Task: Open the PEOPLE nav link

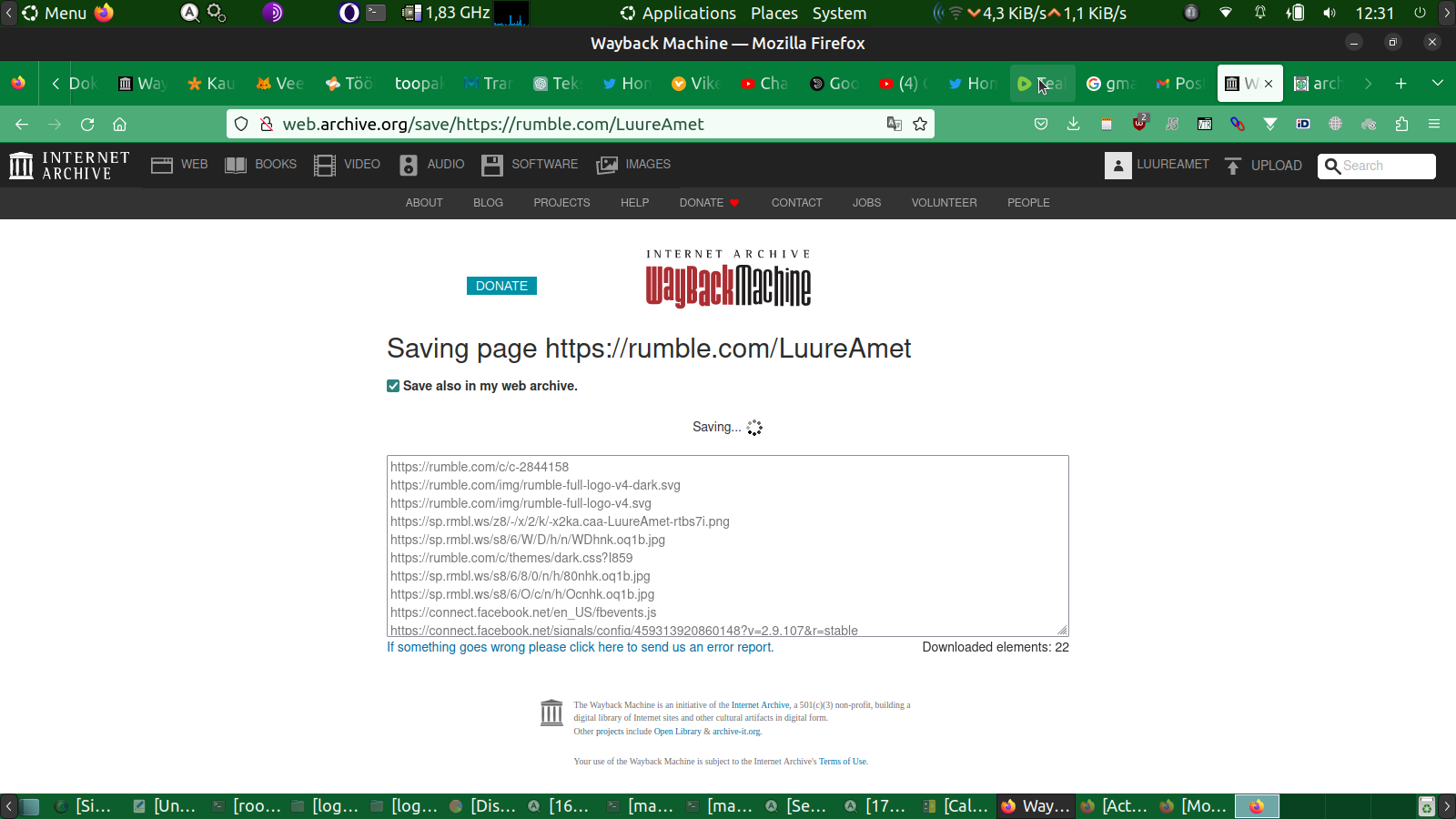Action: [1028, 203]
